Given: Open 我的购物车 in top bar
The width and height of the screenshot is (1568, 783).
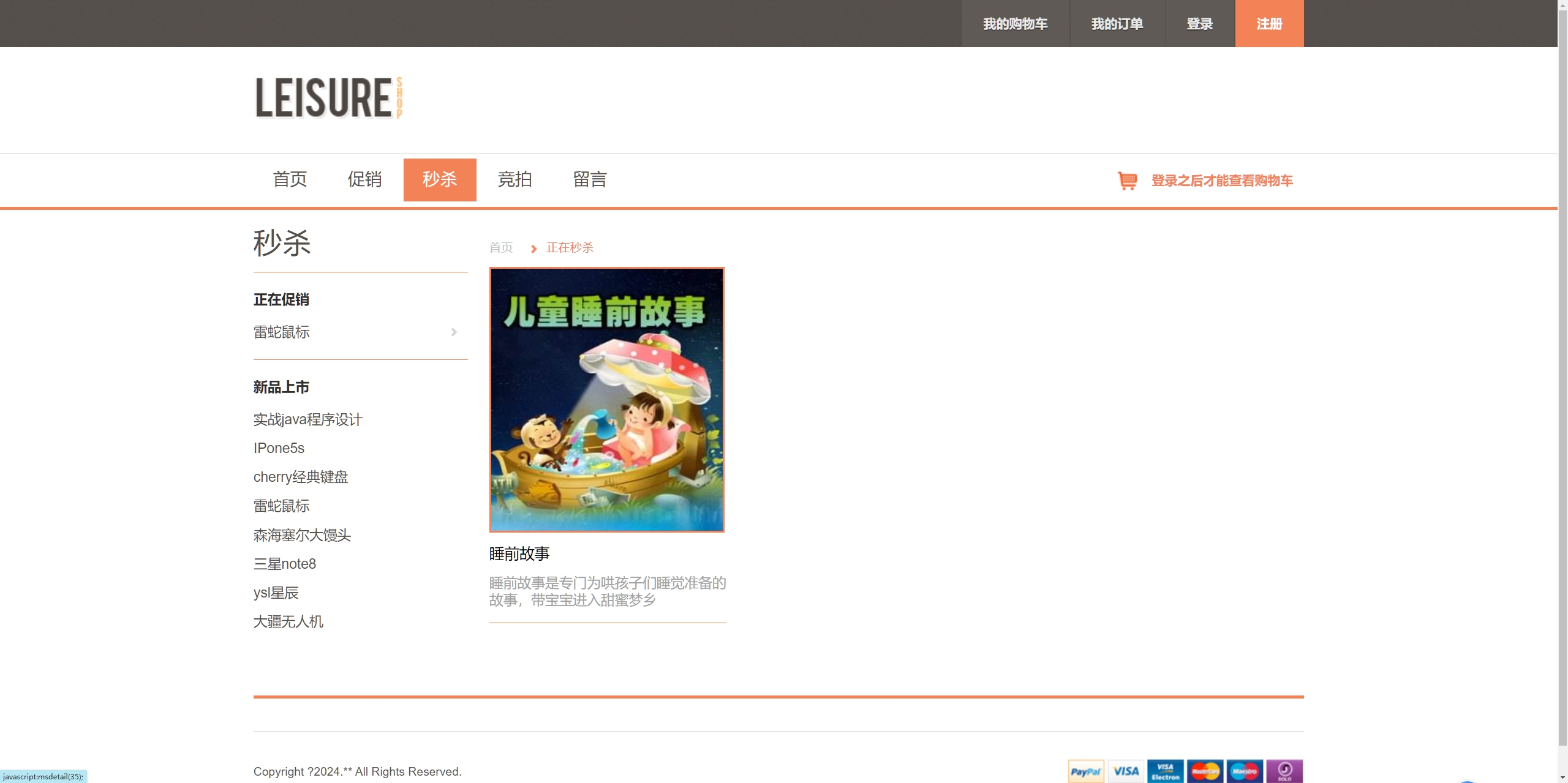Looking at the screenshot, I should coord(1016,24).
